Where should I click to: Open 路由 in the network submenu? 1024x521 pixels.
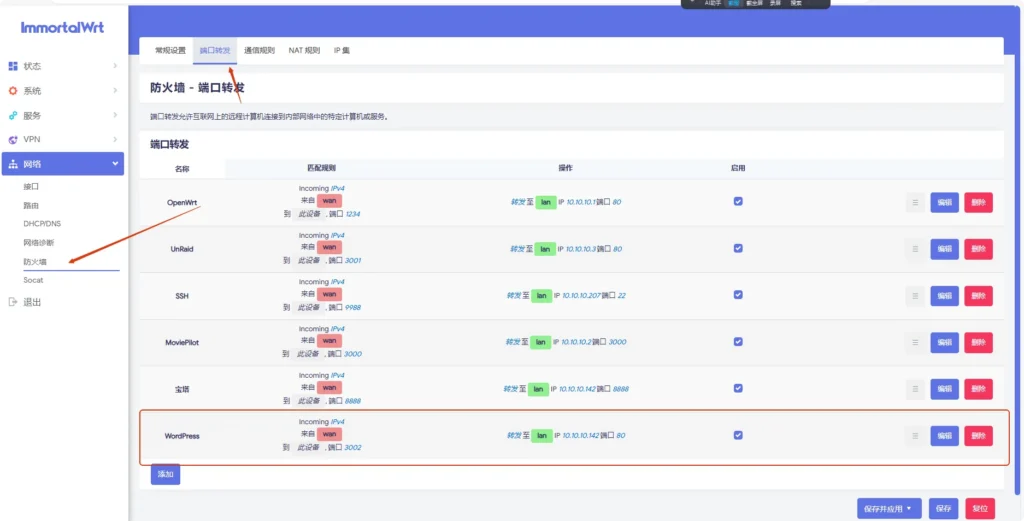[31, 205]
